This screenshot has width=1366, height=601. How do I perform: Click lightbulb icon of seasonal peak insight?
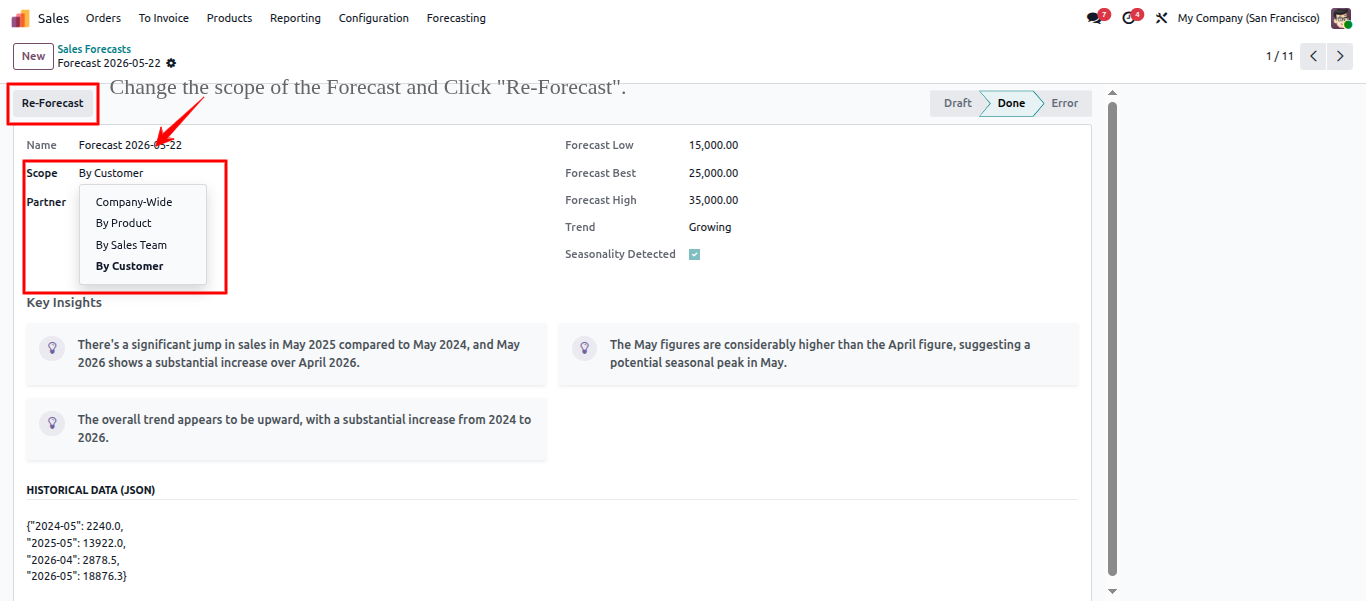(584, 348)
